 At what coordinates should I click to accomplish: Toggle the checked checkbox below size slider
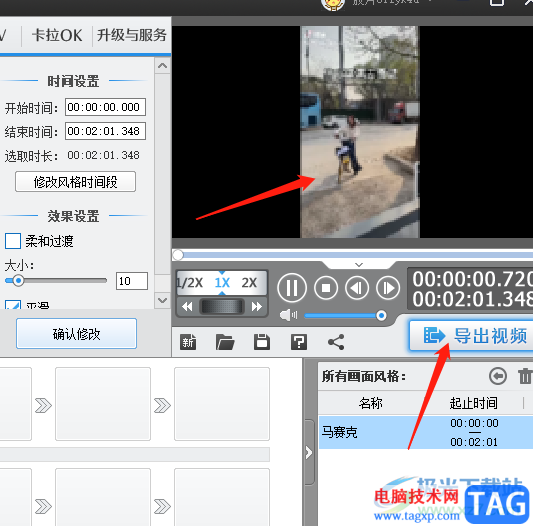pyautogui.click(x=13, y=304)
